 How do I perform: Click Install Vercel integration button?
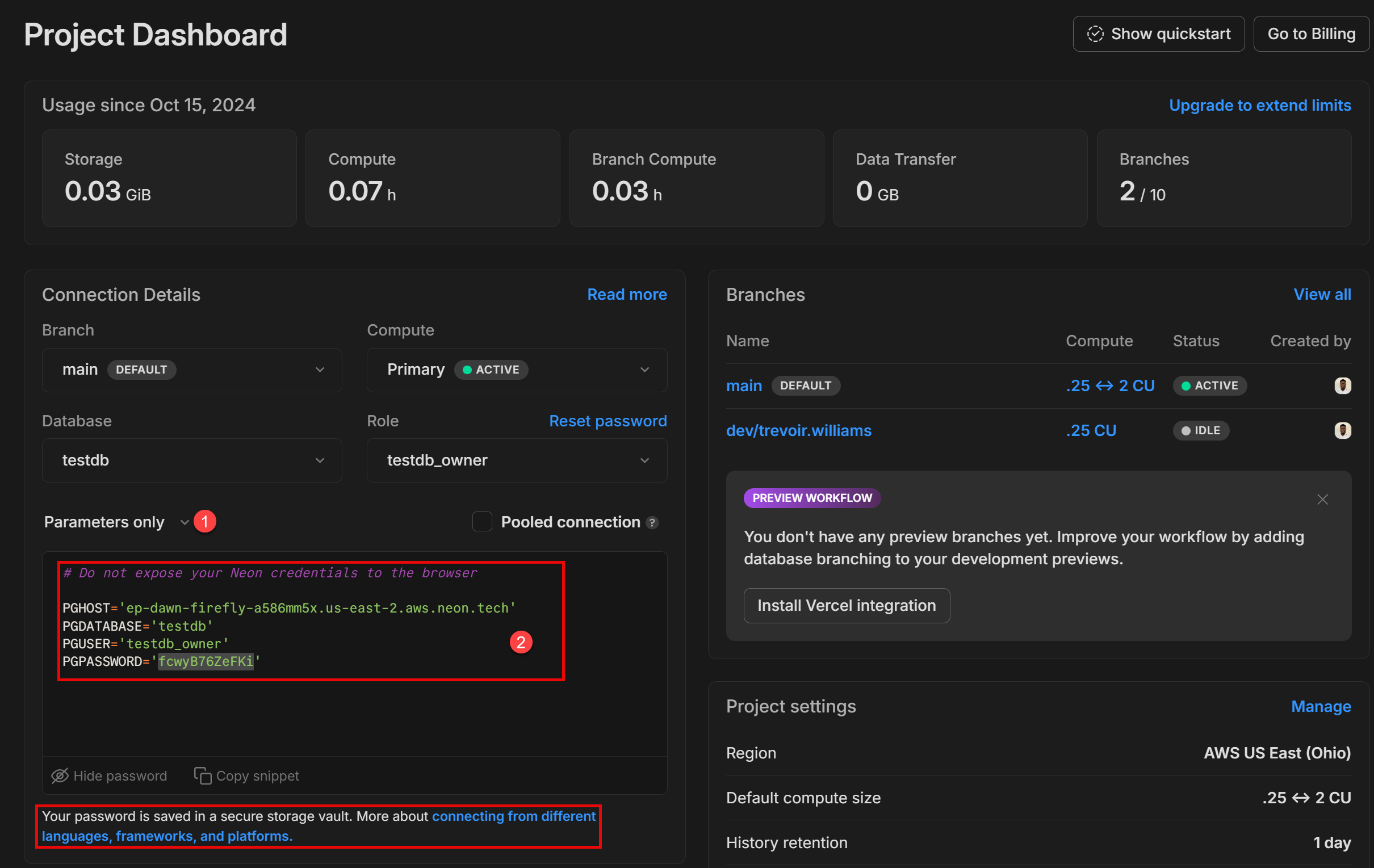tap(846, 606)
